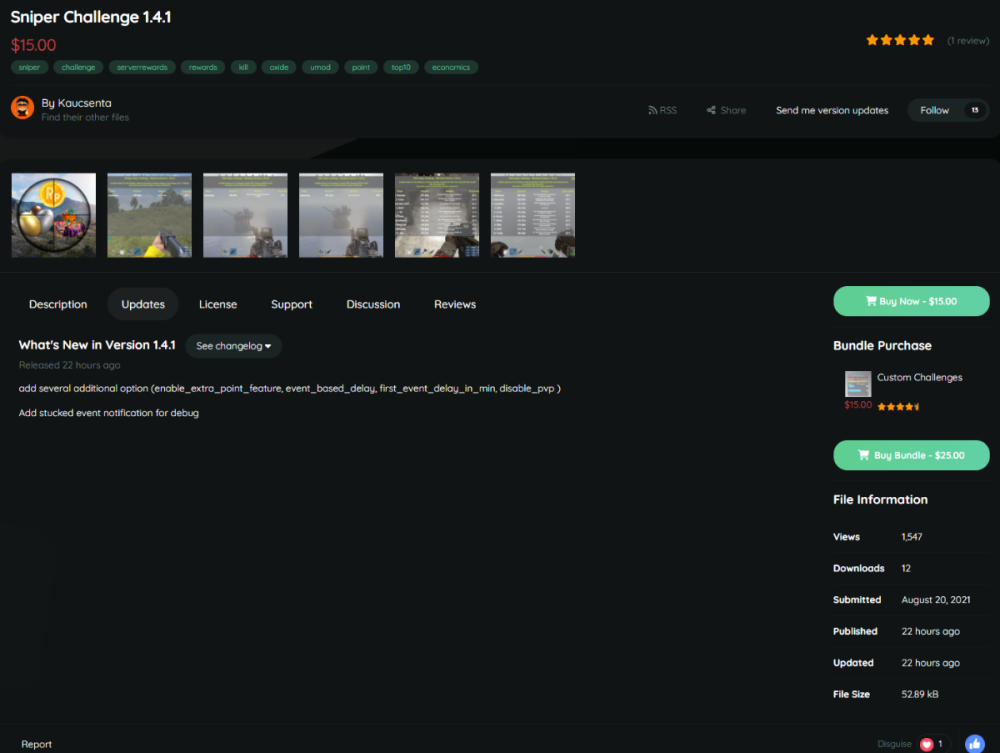The width and height of the screenshot is (1000, 753).
Task: Select the Support tab
Action: pyautogui.click(x=292, y=304)
